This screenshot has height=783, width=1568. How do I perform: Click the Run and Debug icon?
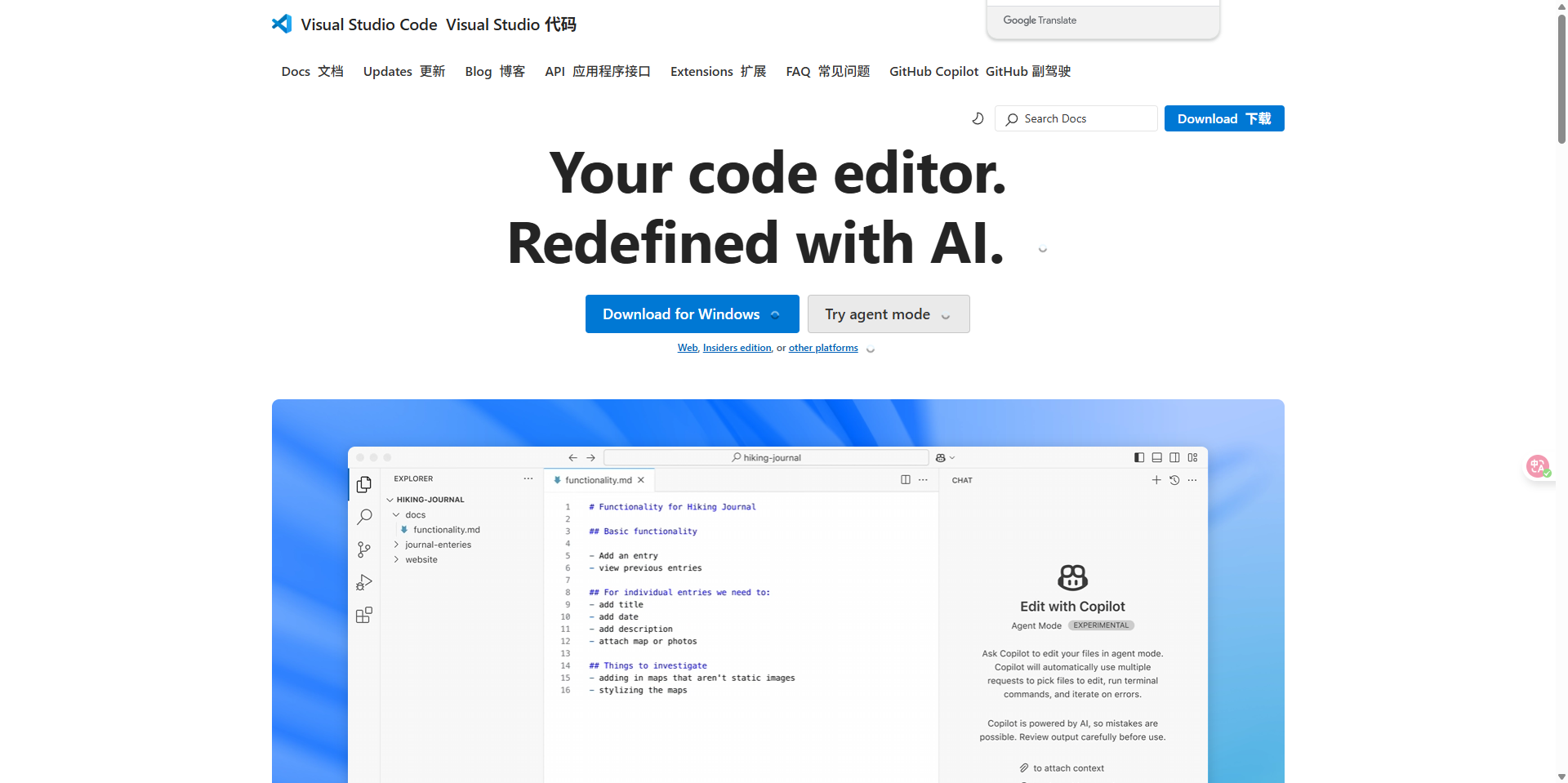coord(364,582)
